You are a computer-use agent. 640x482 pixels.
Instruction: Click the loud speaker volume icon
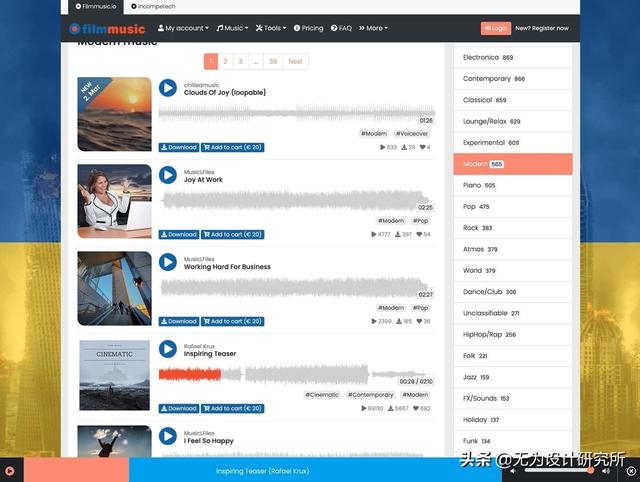click(606, 471)
